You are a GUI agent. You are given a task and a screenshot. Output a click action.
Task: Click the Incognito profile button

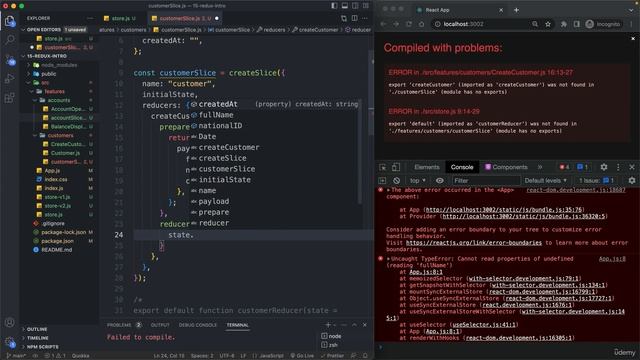[x=603, y=24]
